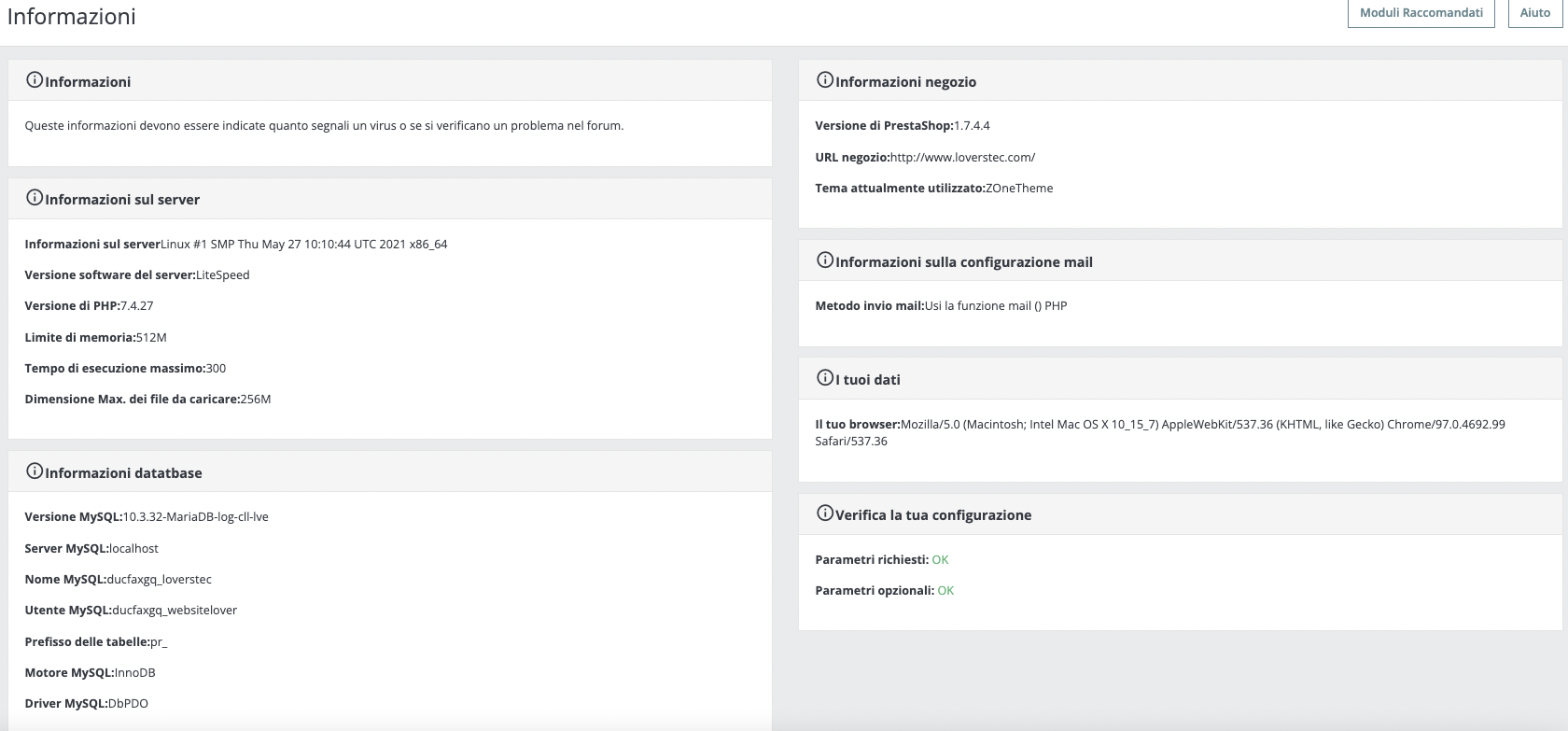The width and height of the screenshot is (1568, 731).
Task: Click the info icon beside Verifica la tua configurazione
Action: (x=825, y=513)
